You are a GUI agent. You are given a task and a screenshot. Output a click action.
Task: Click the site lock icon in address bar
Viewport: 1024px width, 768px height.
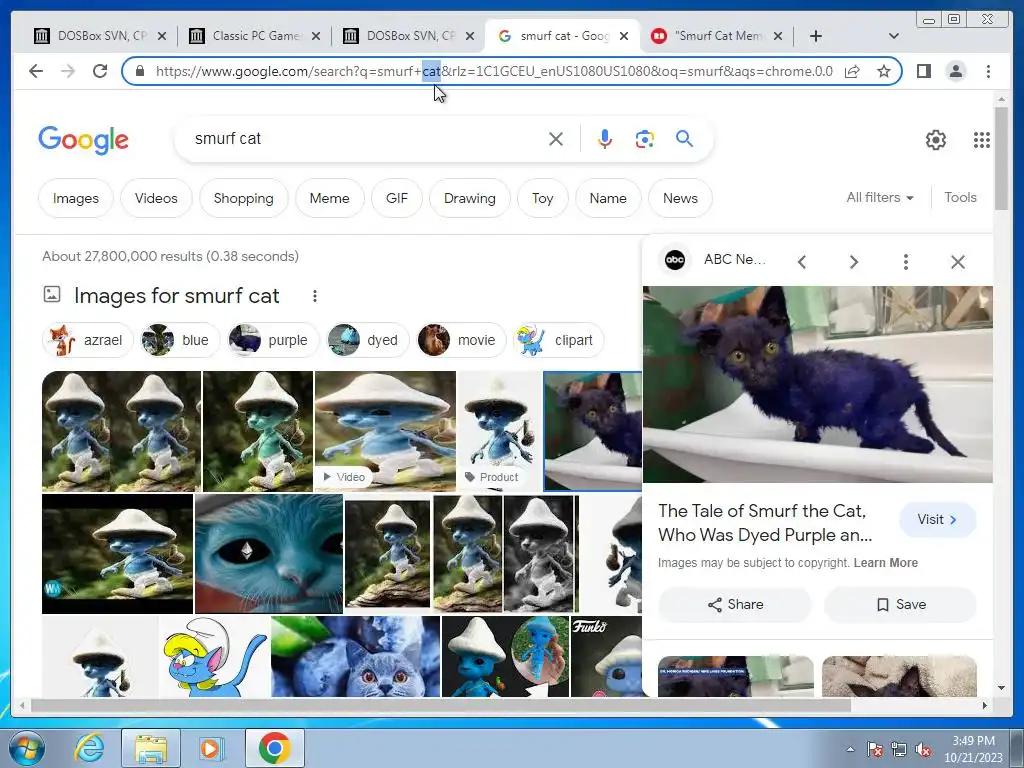[x=140, y=71]
